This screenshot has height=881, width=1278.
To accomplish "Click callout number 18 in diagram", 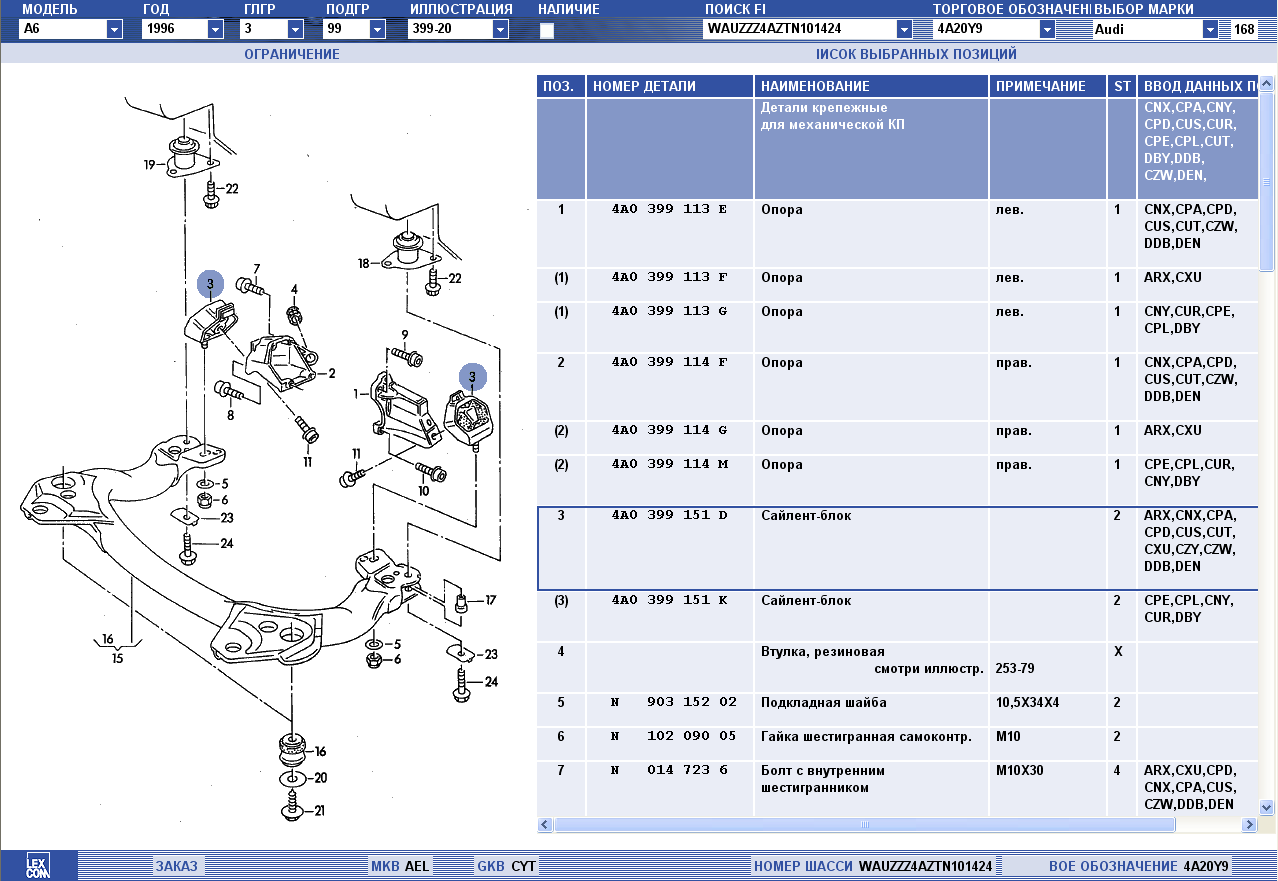I will point(364,264).
